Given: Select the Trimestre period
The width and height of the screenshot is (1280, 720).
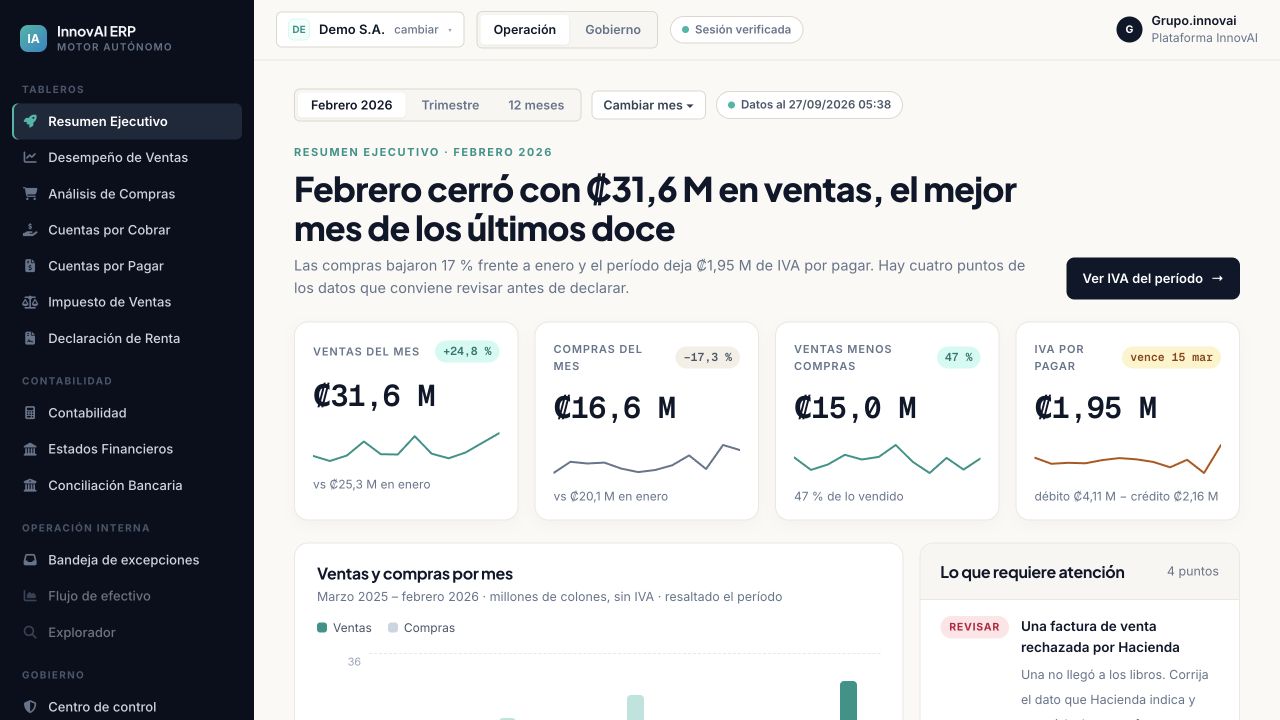Looking at the screenshot, I should (x=450, y=105).
